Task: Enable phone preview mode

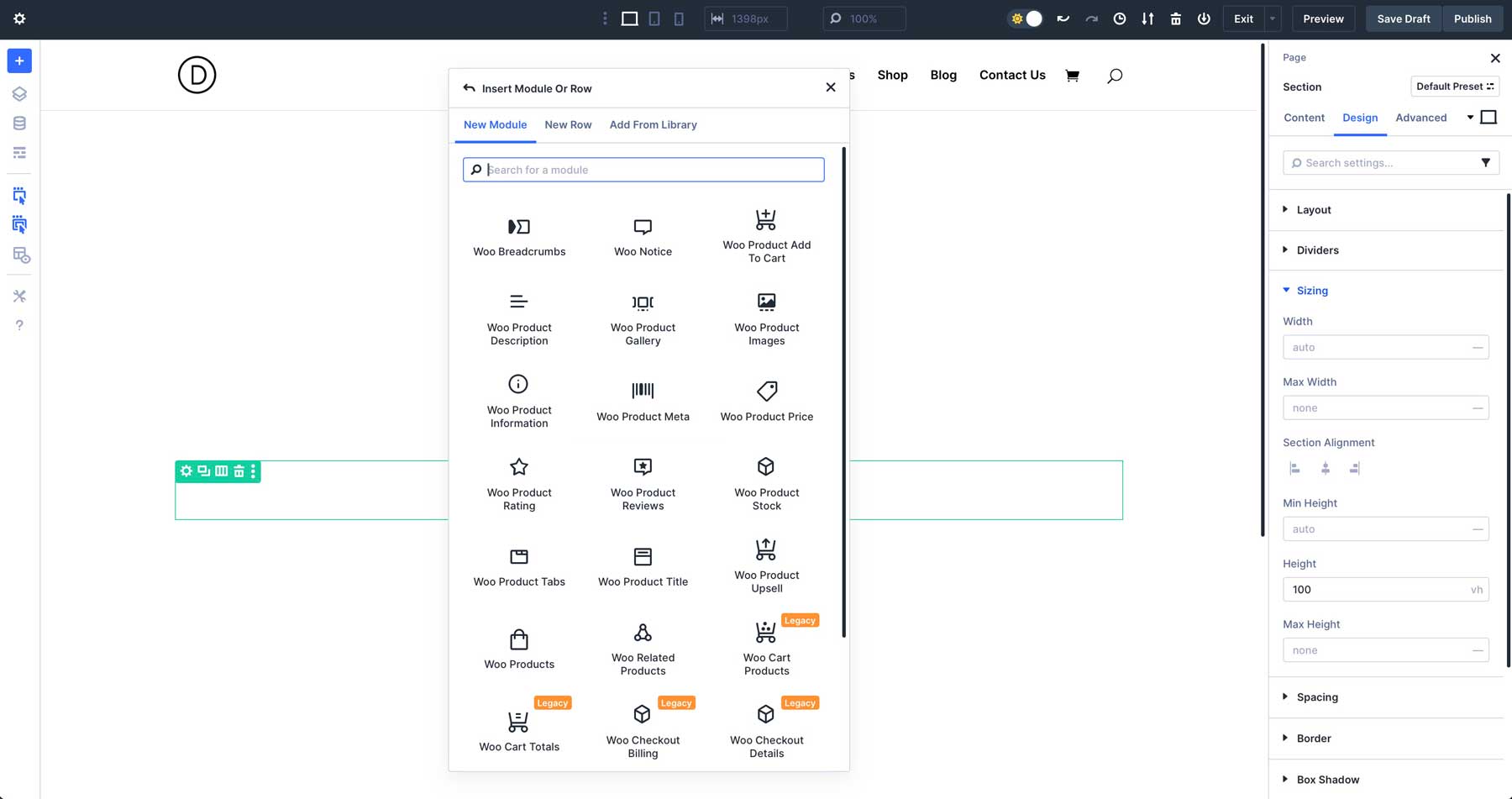Action: pos(680,18)
